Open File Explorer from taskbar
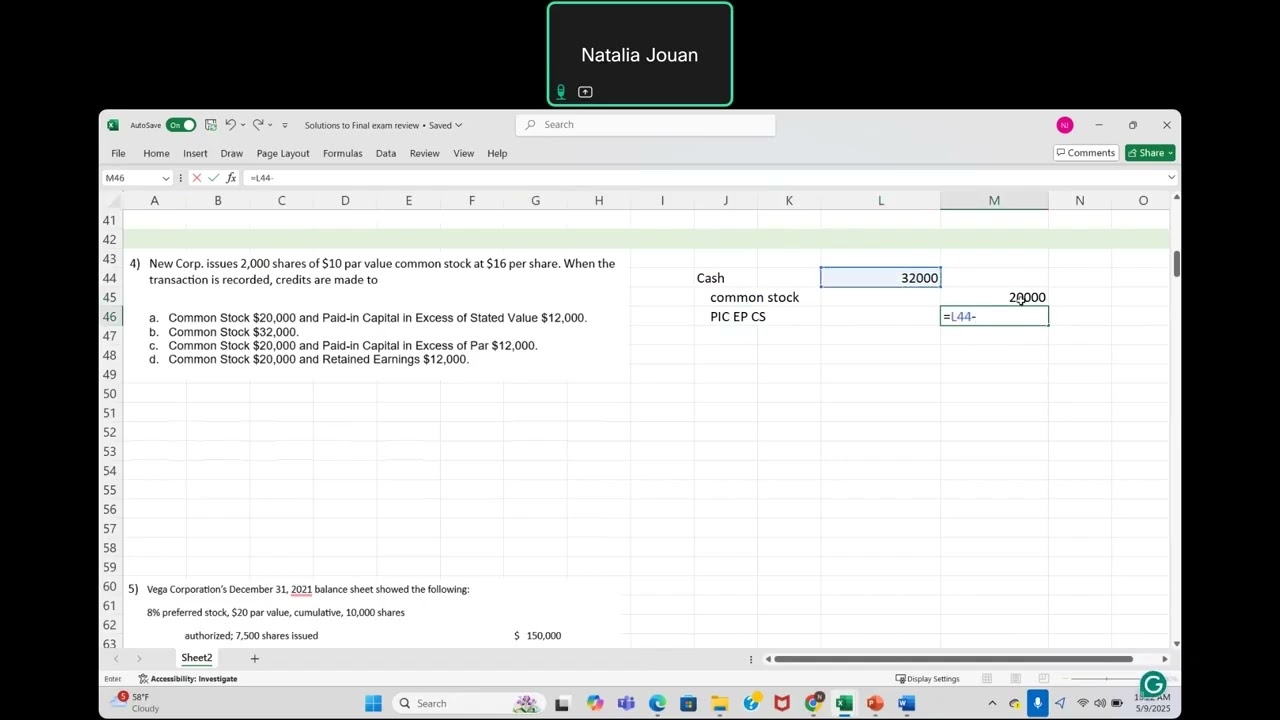The width and height of the screenshot is (1280, 720). tap(719, 703)
